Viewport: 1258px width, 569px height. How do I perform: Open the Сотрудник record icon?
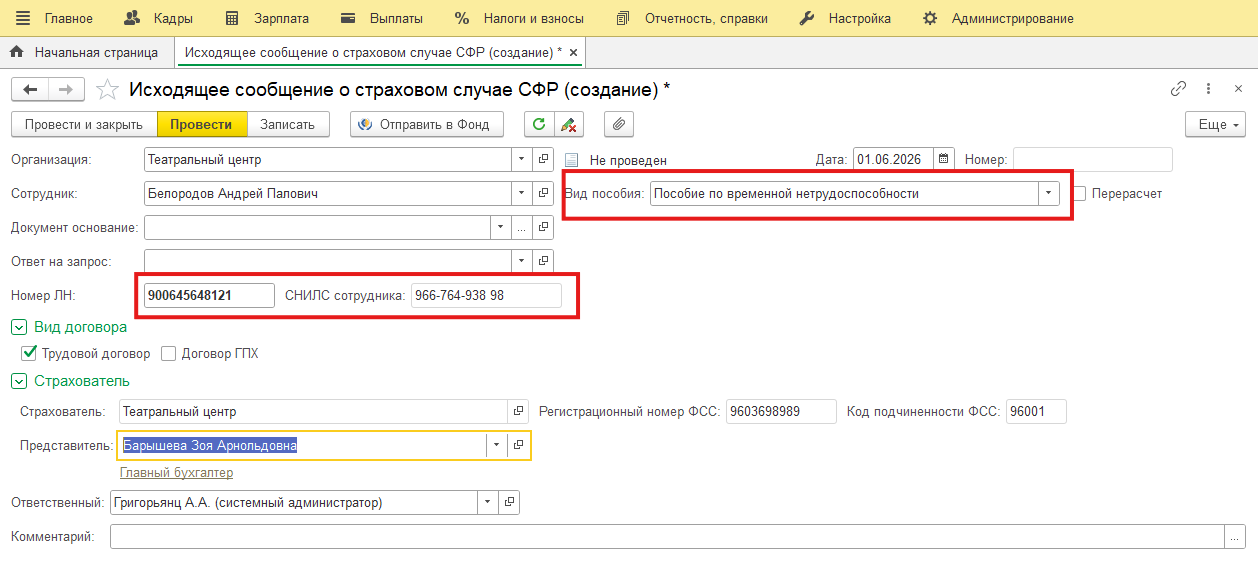543,193
